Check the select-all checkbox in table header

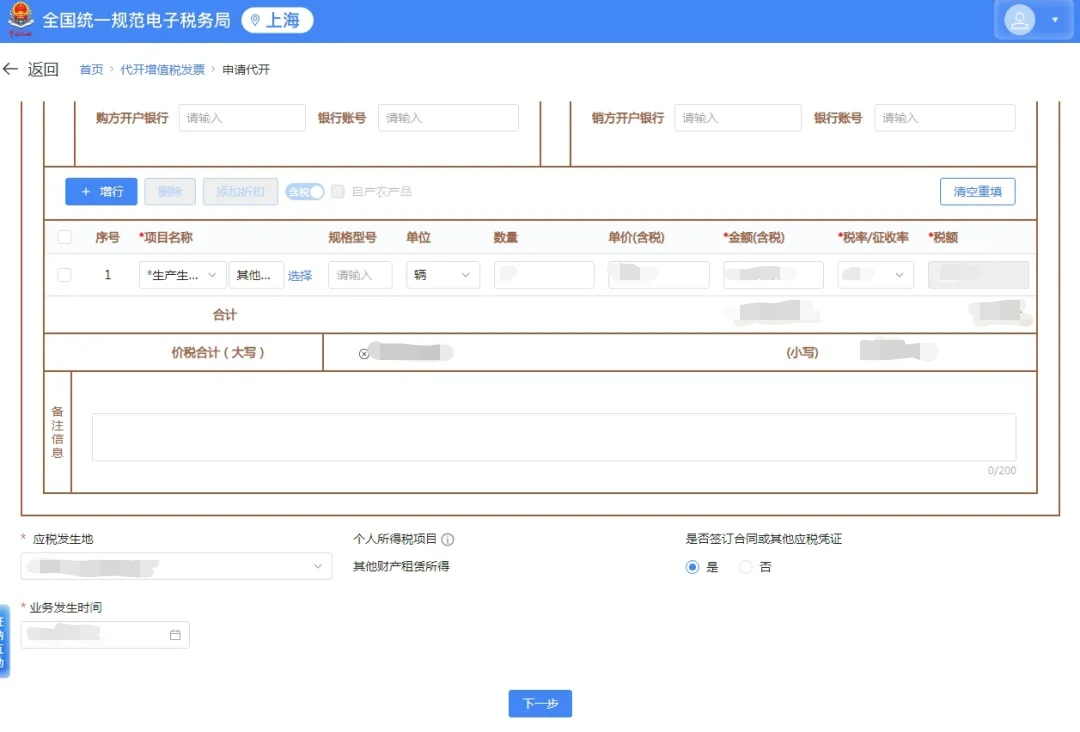pos(64,237)
